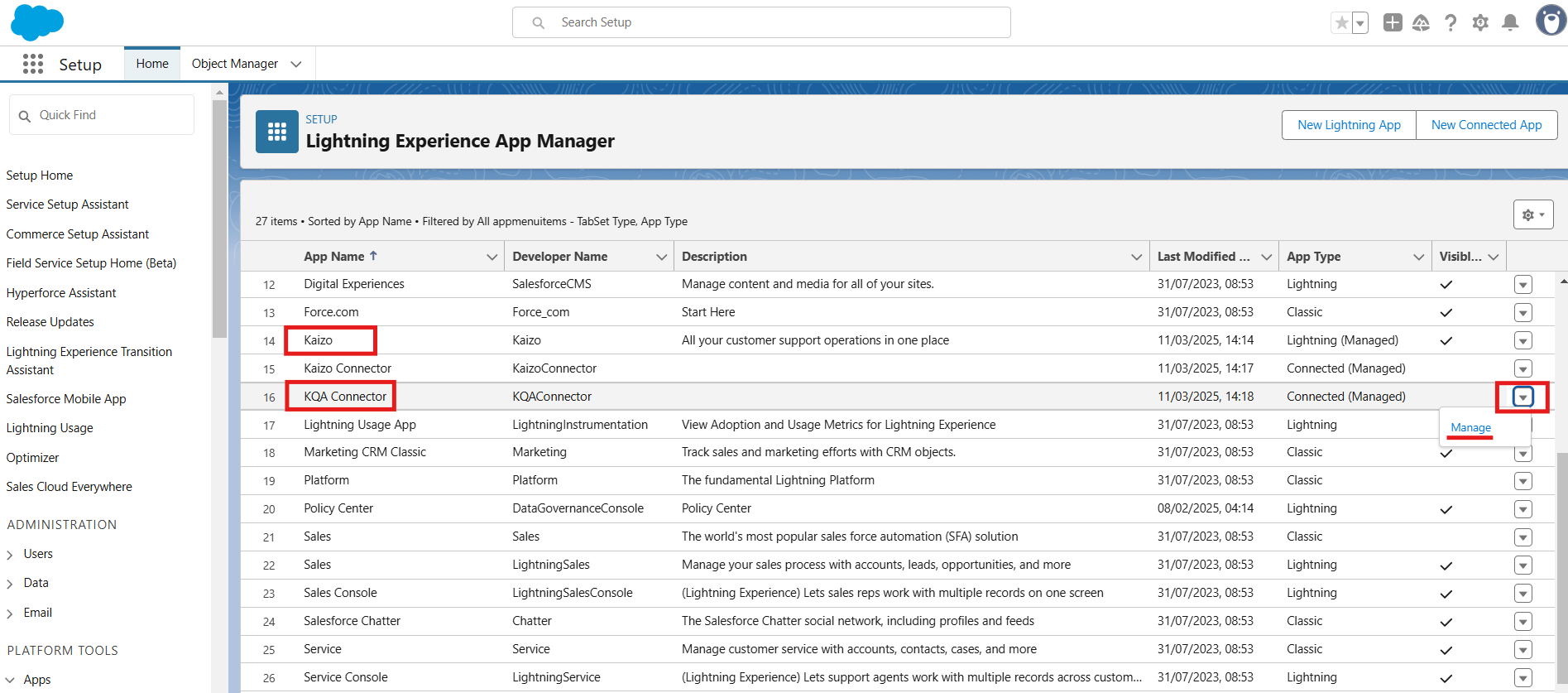1568x693 pixels.
Task: Click the New Connected App button
Action: (1487, 125)
